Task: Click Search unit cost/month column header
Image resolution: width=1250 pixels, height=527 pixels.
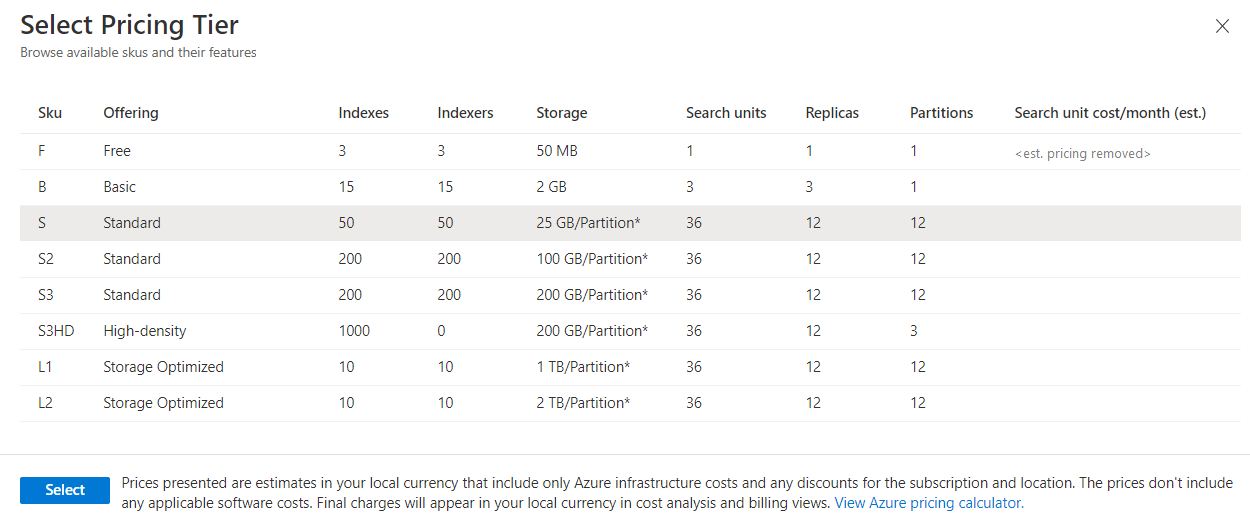Action: coord(1110,113)
